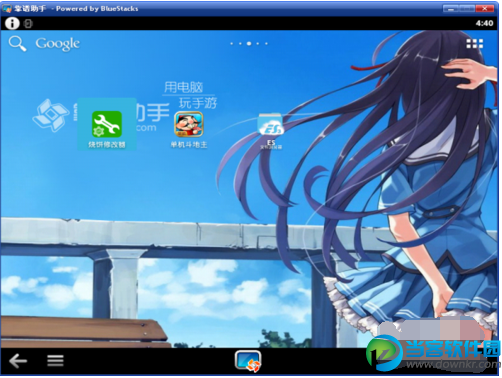Launch the 烧饼修改器 wrench app
Screen dimensions: 502x378
[x=107, y=130]
